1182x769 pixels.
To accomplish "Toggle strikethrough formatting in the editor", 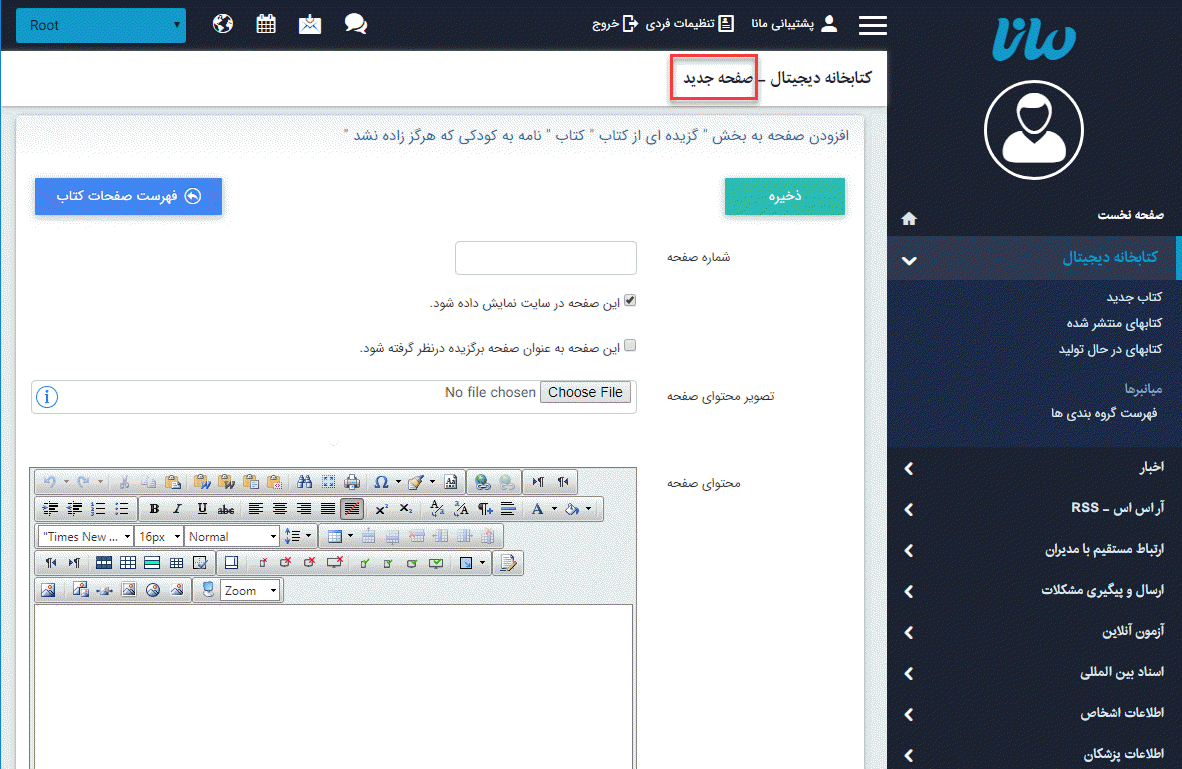I will tap(224, 507).
